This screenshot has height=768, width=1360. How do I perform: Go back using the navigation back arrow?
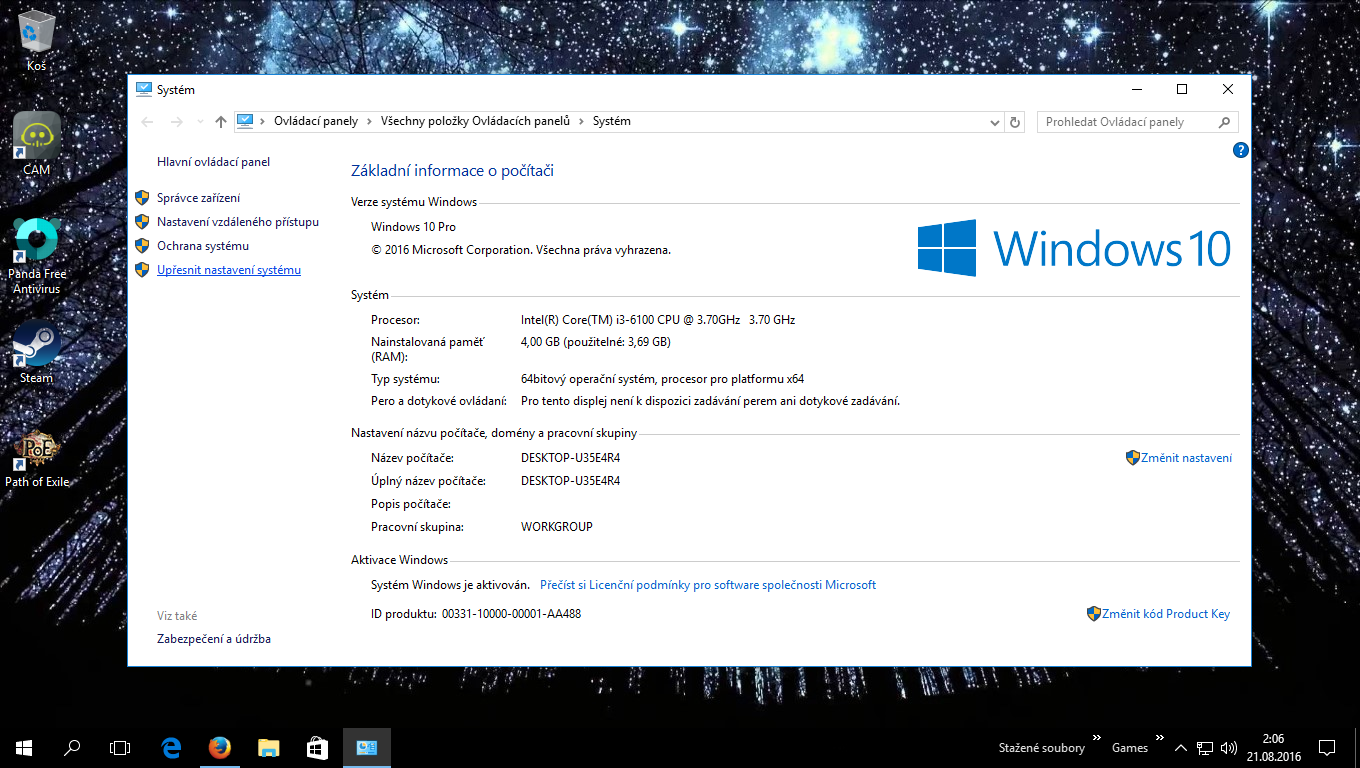(x=148, y=122)
